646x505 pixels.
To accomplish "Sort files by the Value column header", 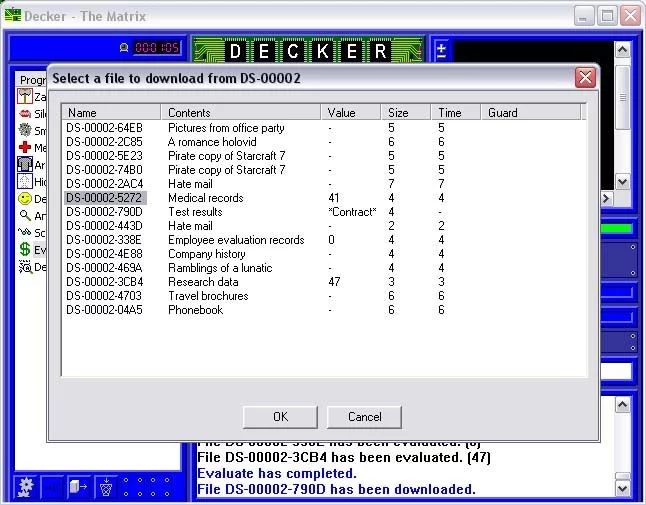I will [x=352, y=113].
